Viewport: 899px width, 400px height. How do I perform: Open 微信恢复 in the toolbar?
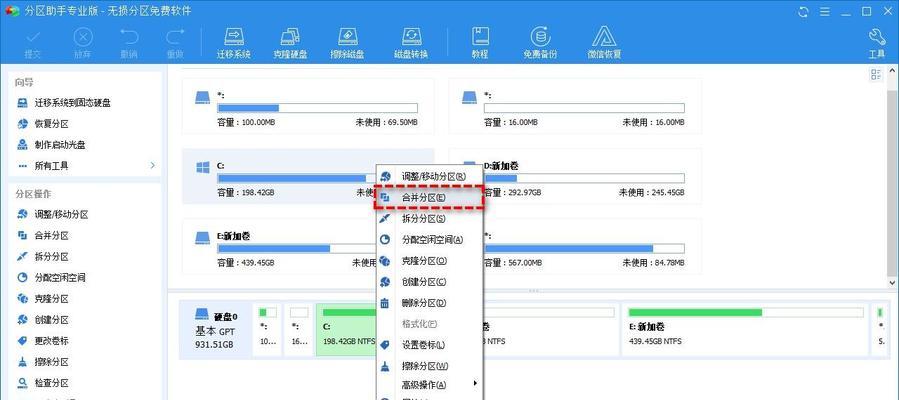point(604,43)
